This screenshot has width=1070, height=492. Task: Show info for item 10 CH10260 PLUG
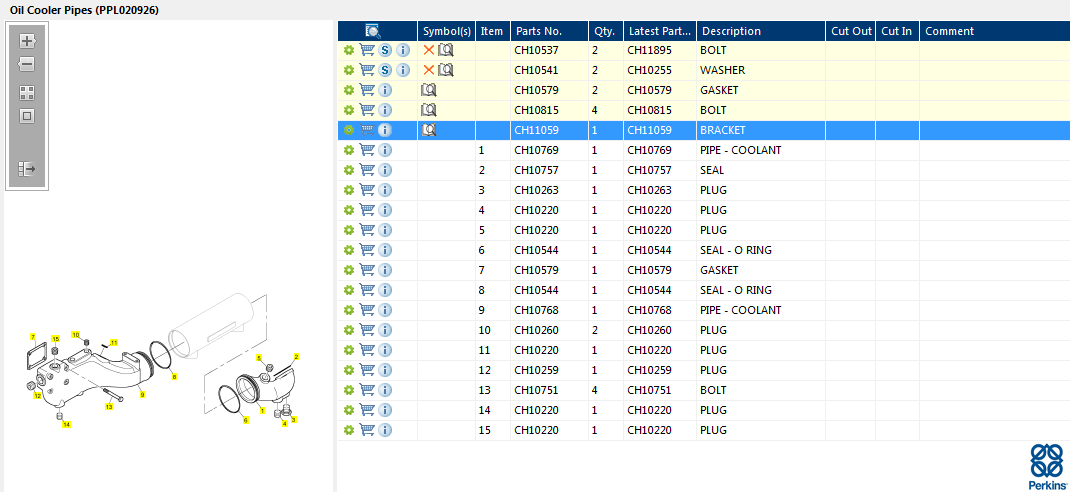385,330
